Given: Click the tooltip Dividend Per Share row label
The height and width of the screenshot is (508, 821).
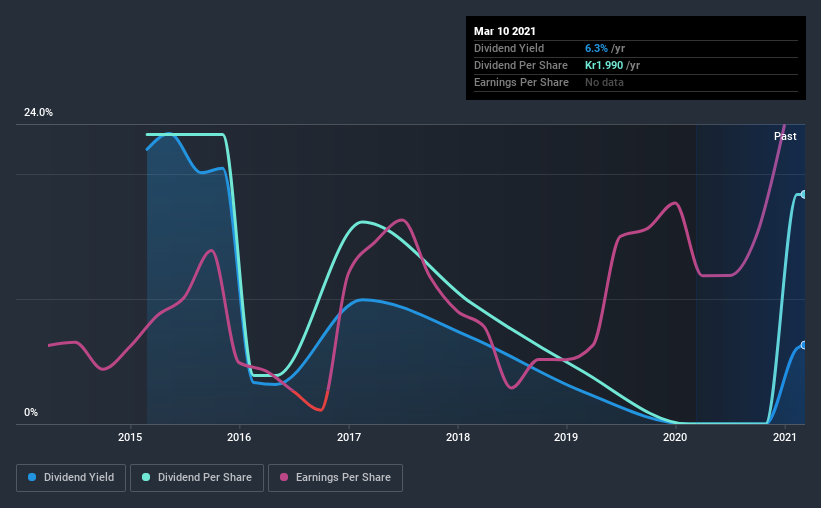Looking at the screenshot, I should tap(520, 65).
